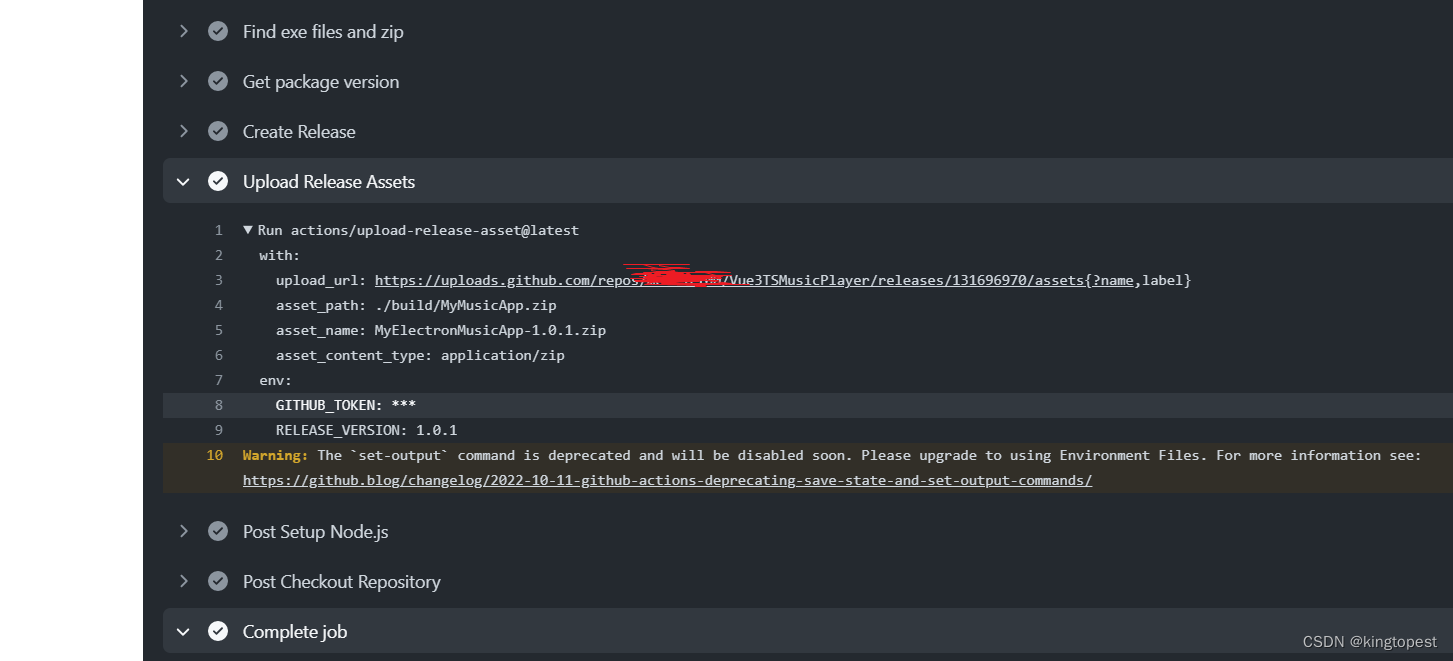This screenshot has width=1453, height=661.
Task: Expand the Create Release step
Action: 183,131
